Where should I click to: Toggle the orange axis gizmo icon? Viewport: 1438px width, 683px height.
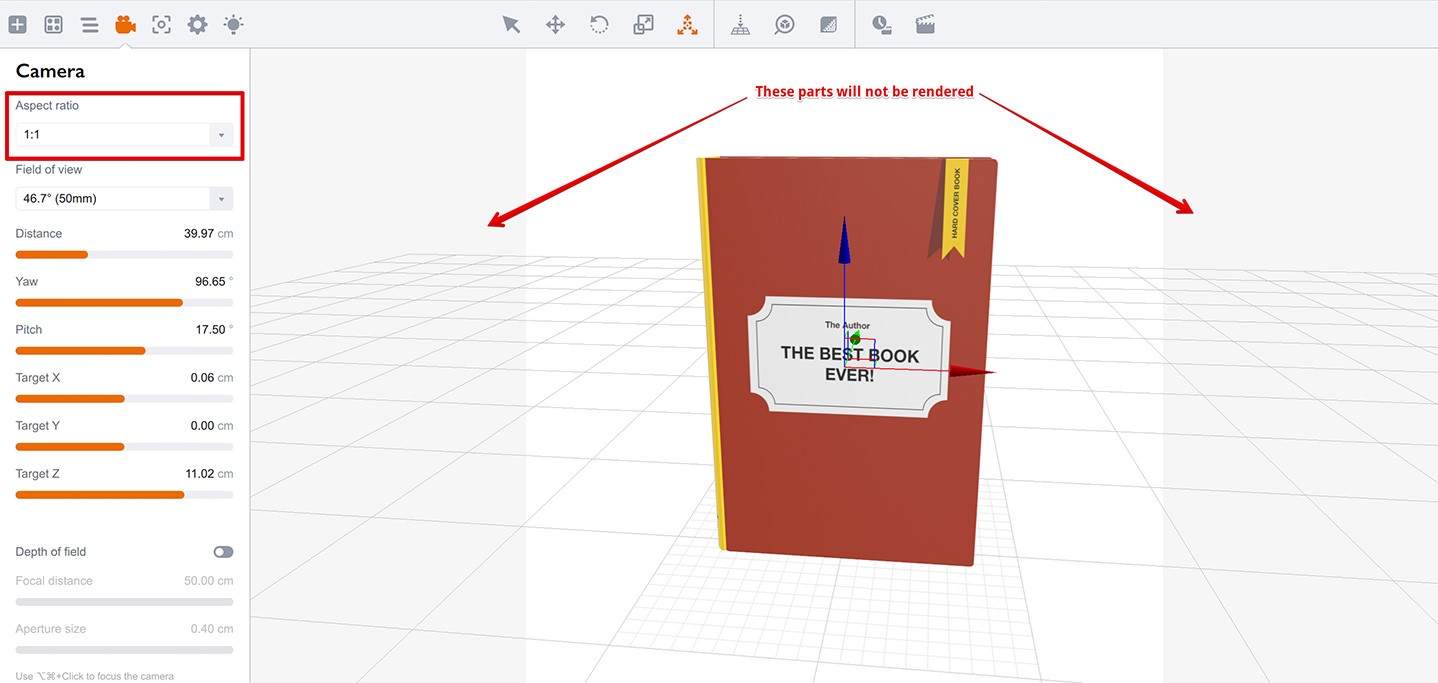click(687, 25)
